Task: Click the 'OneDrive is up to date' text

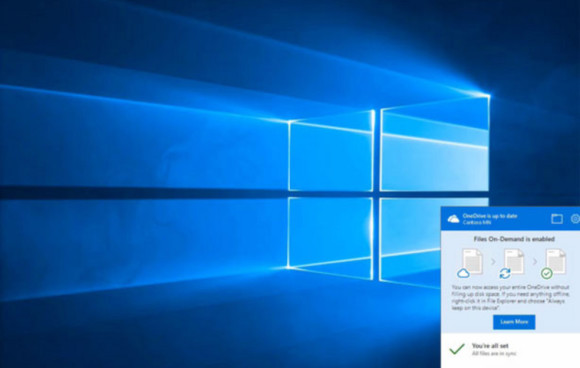Action: 490,216
